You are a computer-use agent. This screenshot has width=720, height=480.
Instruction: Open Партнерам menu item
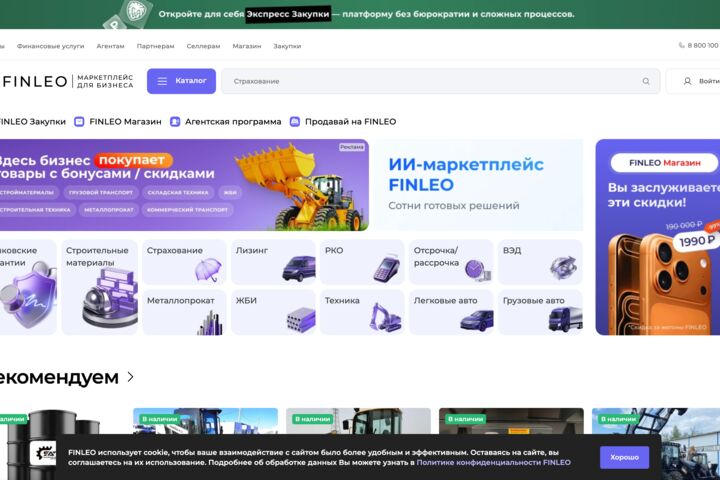click(155, 46)
